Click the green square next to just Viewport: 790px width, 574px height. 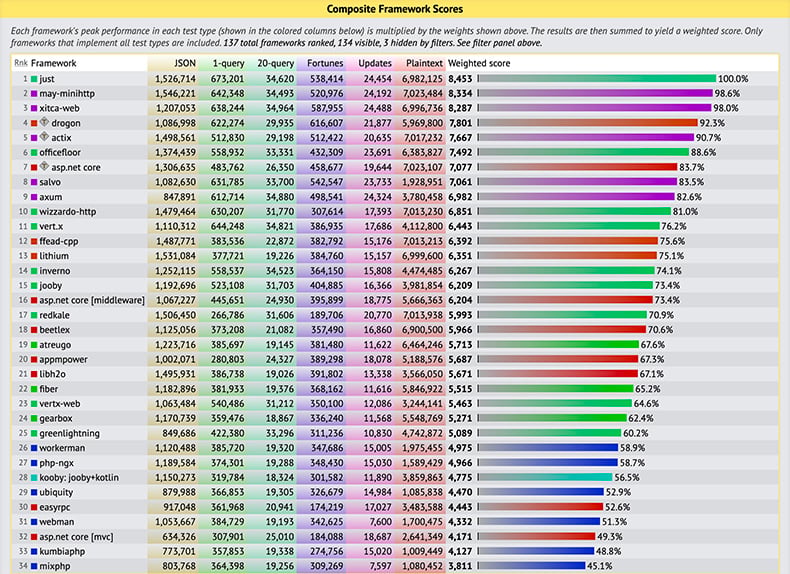tap(34, 79)
